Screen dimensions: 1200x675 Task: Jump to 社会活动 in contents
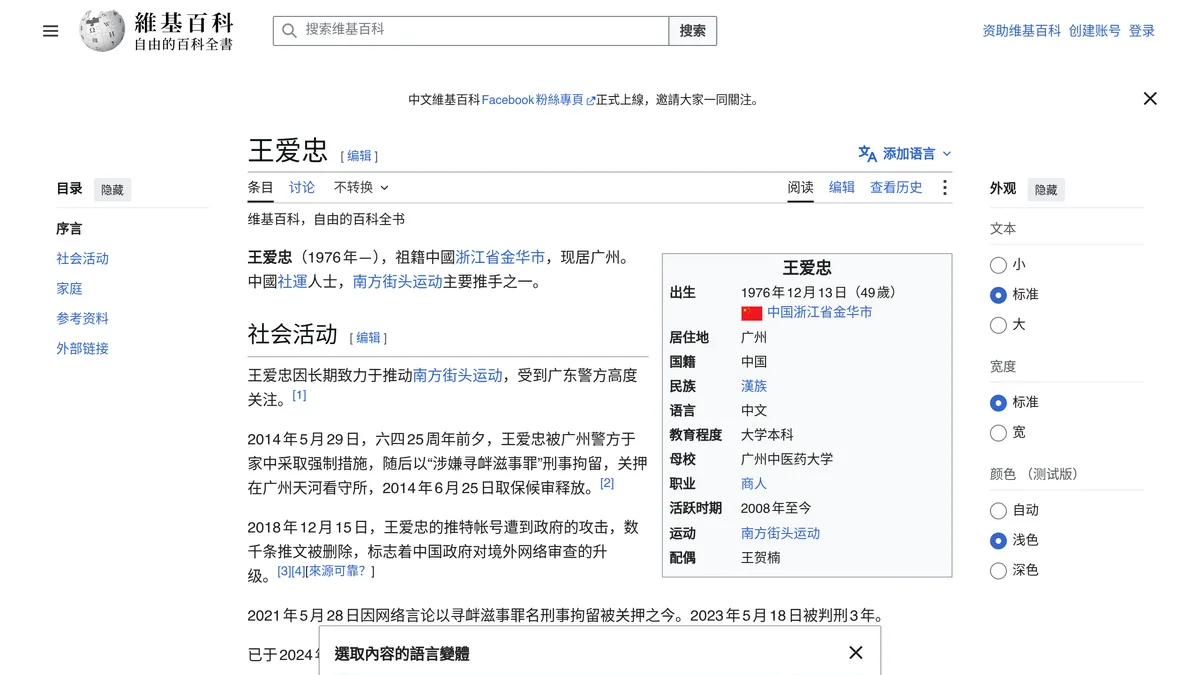[x=82, y=258]
